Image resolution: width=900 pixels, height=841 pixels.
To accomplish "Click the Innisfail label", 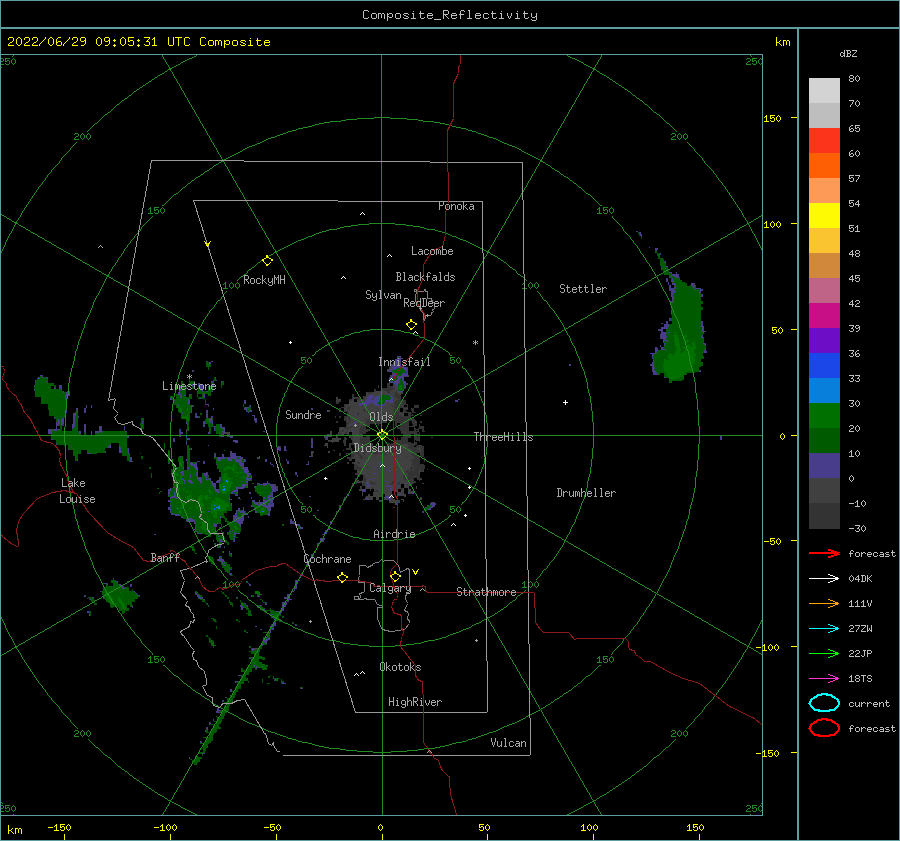I will (x=404, y=362).
